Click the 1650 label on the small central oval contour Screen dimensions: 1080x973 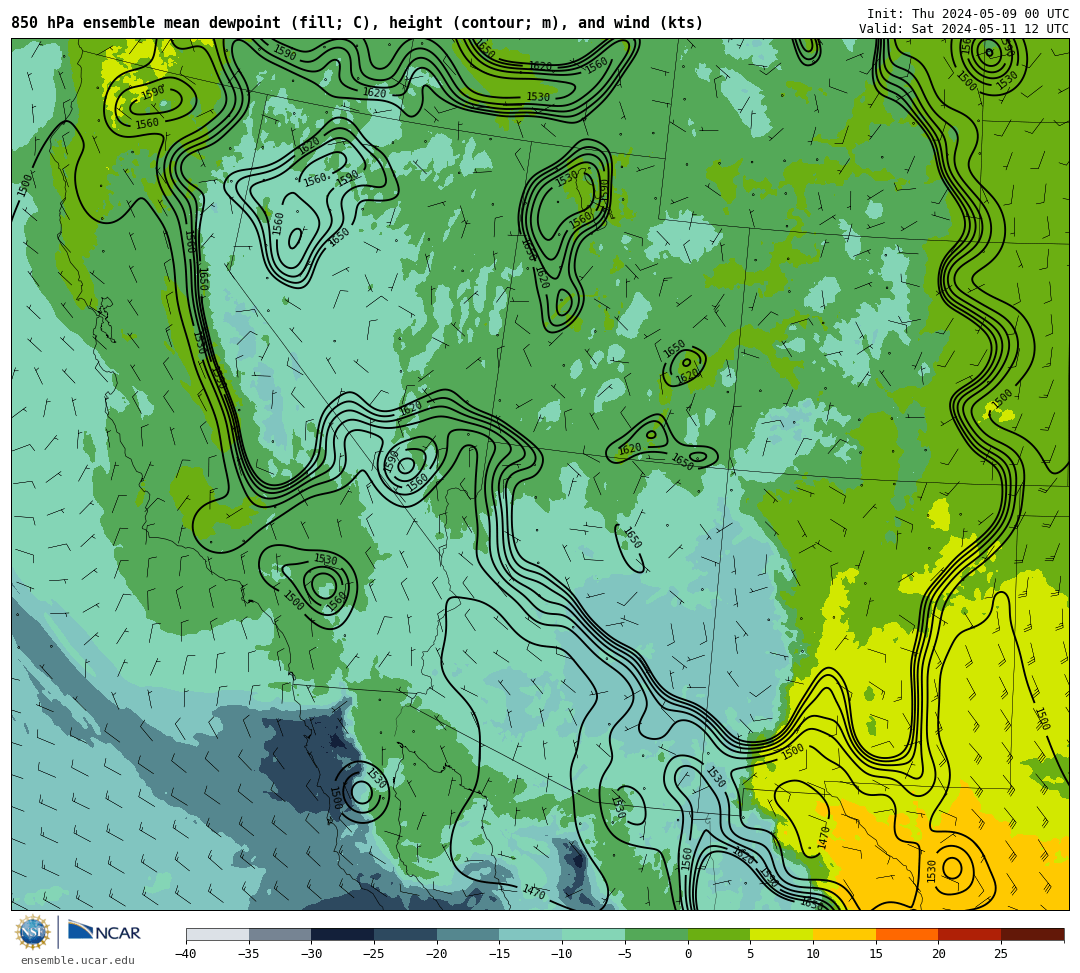632,538
